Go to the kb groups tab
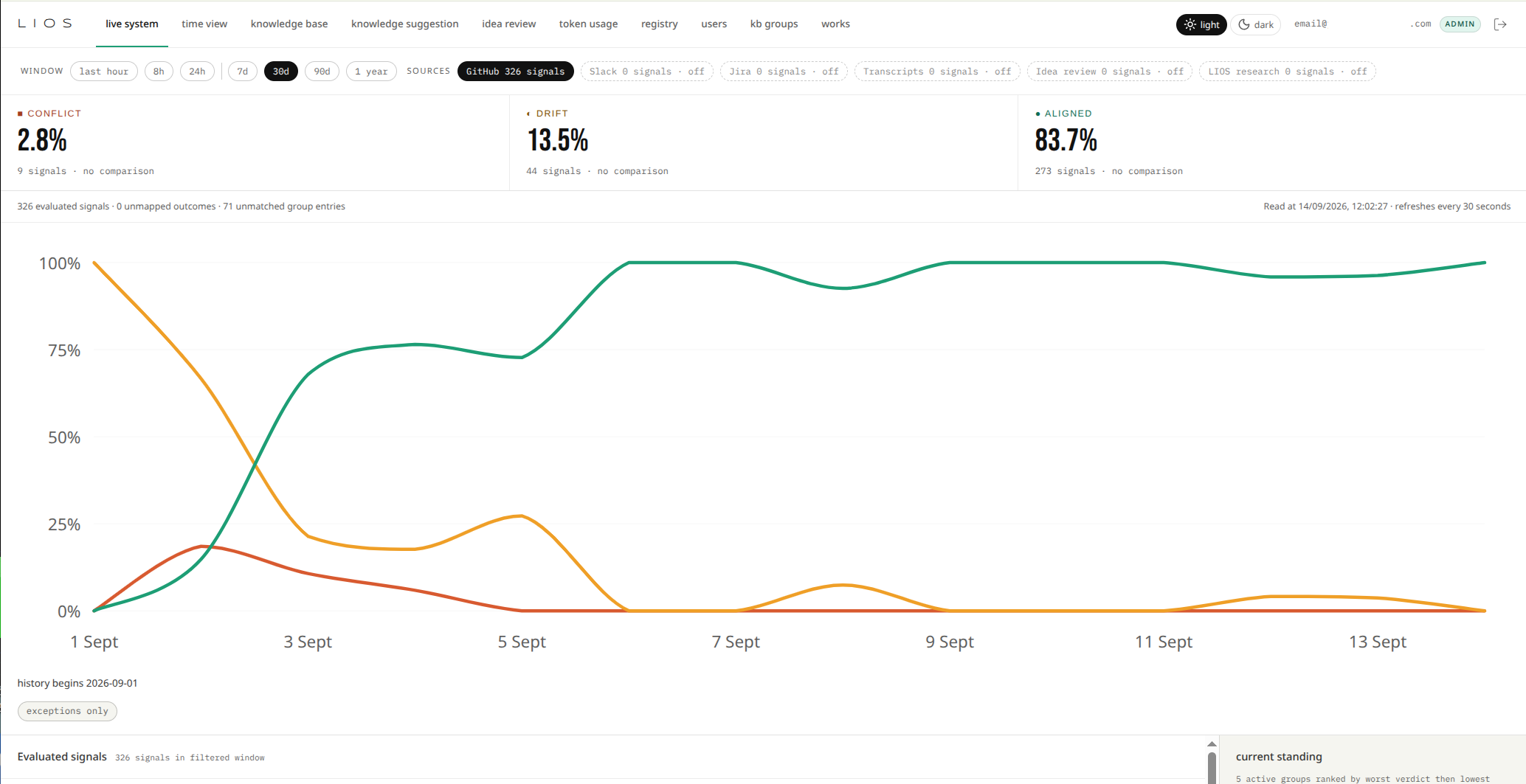This screenshot has width=1526, height=784. click(774, 24)
